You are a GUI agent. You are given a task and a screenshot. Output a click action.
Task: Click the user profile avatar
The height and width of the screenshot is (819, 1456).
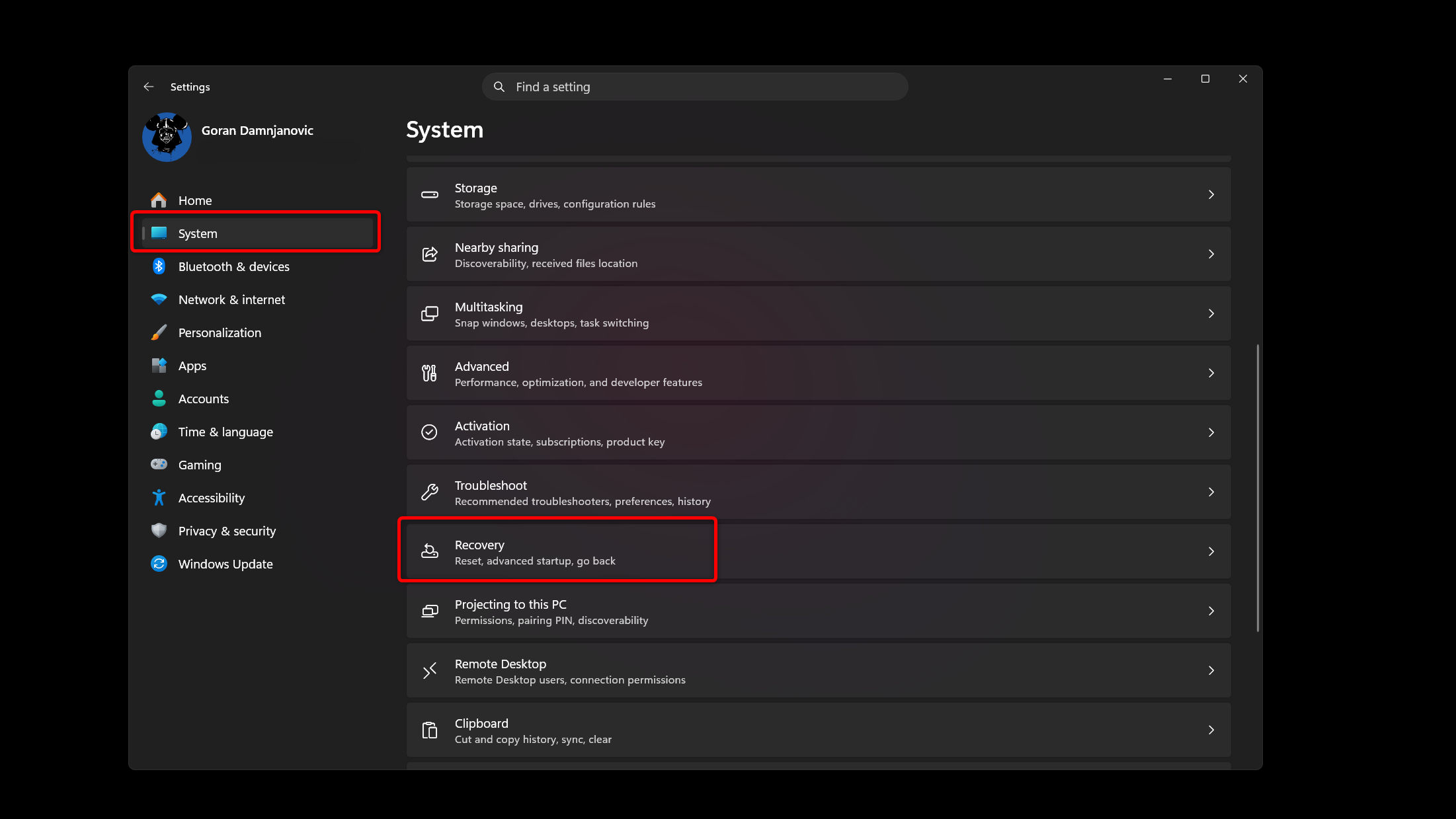pos(167,137)
